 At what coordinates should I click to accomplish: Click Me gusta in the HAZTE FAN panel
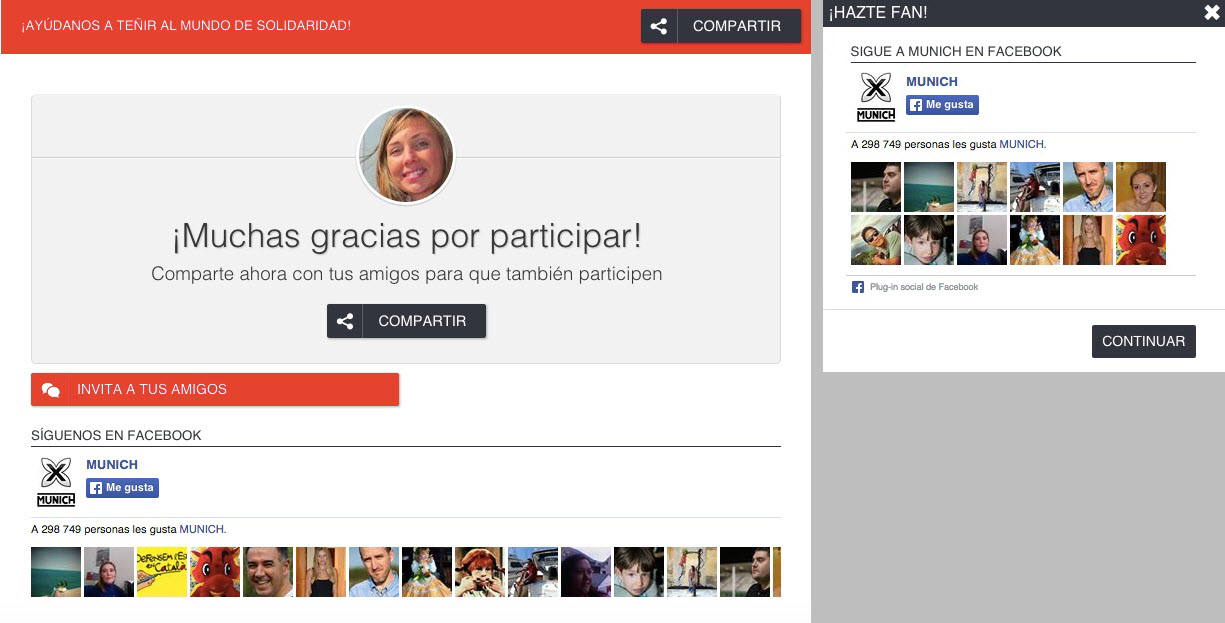(x=943, y=105)
